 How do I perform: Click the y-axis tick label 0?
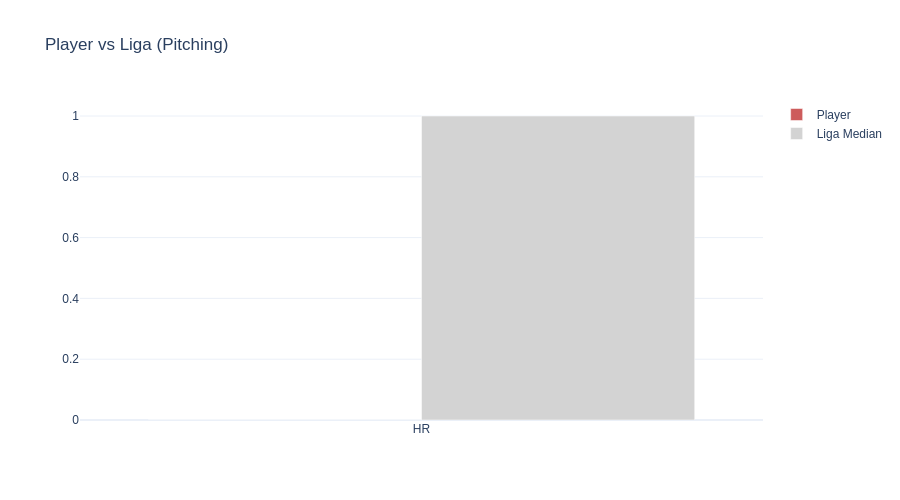coord(75,420)
